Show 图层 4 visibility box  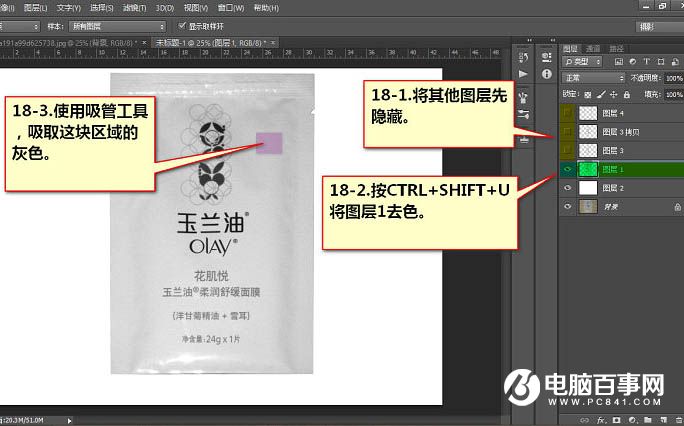pos(567,113)
